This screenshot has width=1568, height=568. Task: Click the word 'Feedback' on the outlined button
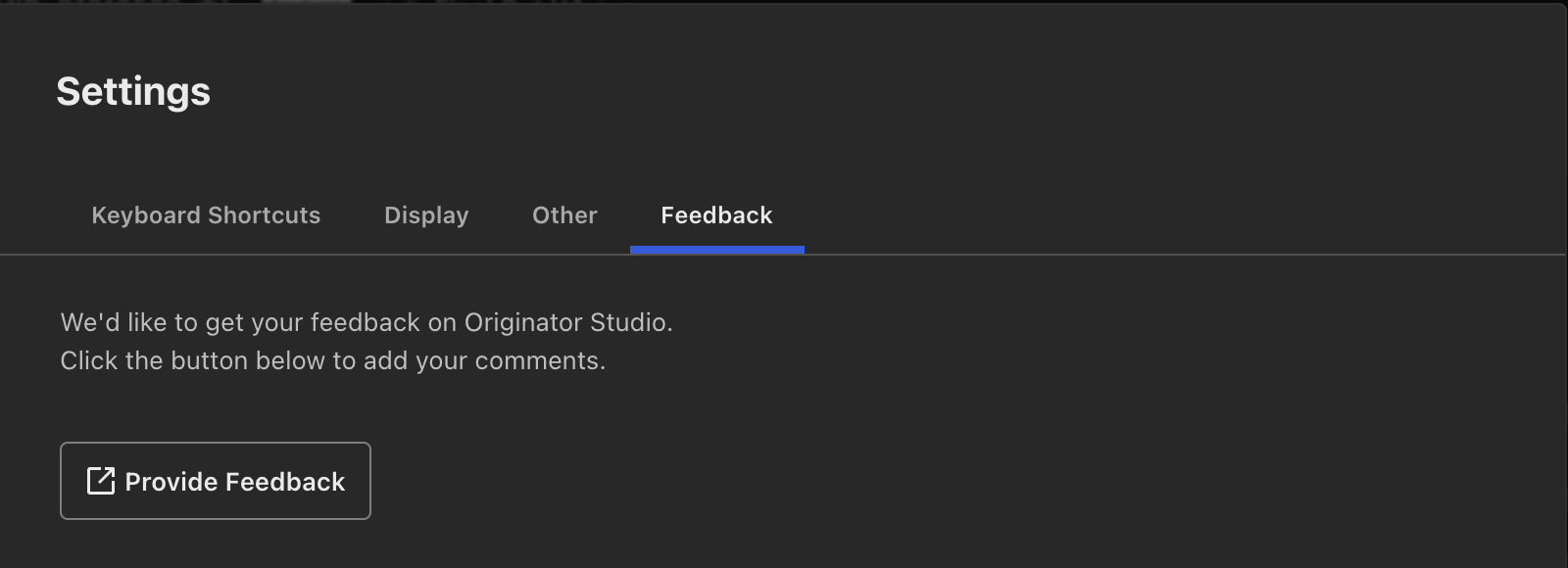click(x=285, y=482)
